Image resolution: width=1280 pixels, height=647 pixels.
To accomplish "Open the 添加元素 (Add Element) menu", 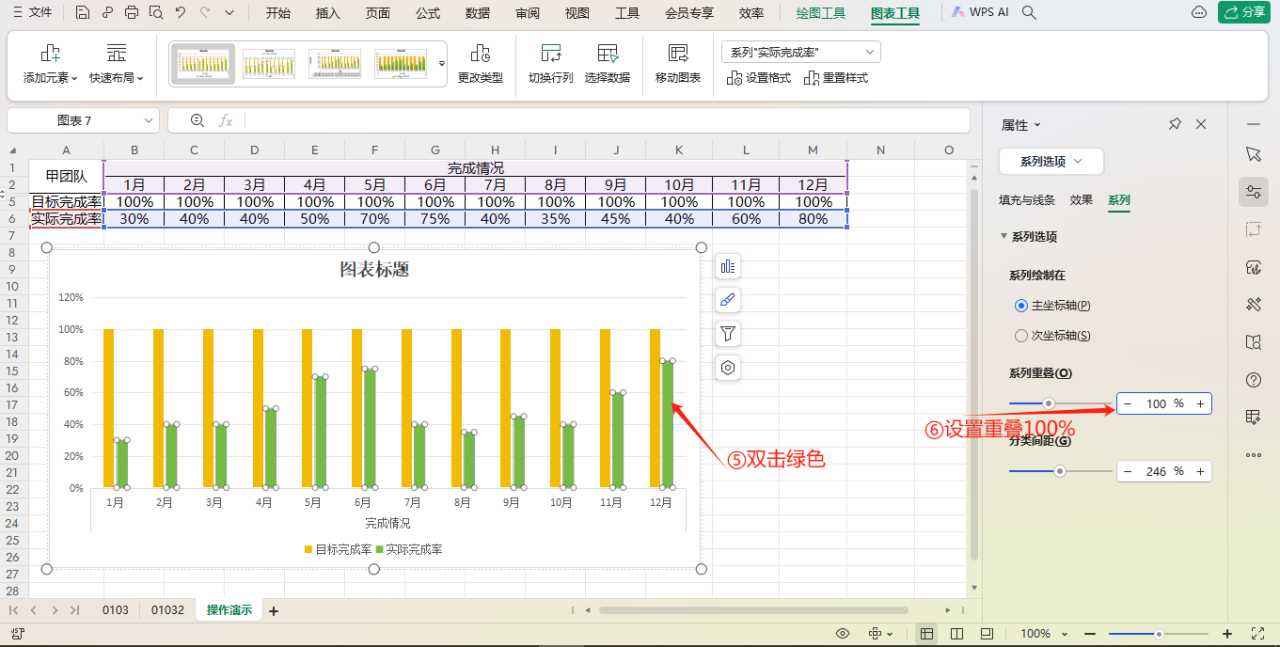I will 50,65.
